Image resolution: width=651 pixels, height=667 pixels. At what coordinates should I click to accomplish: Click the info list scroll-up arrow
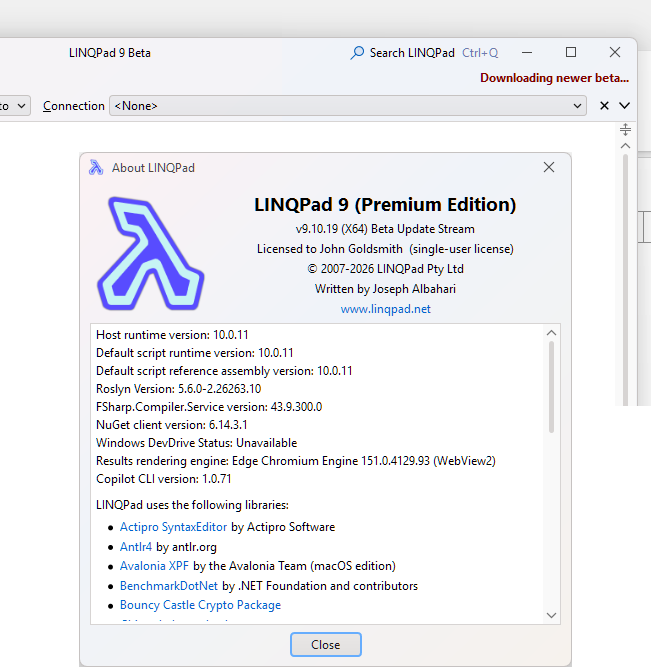coord(551,333)
